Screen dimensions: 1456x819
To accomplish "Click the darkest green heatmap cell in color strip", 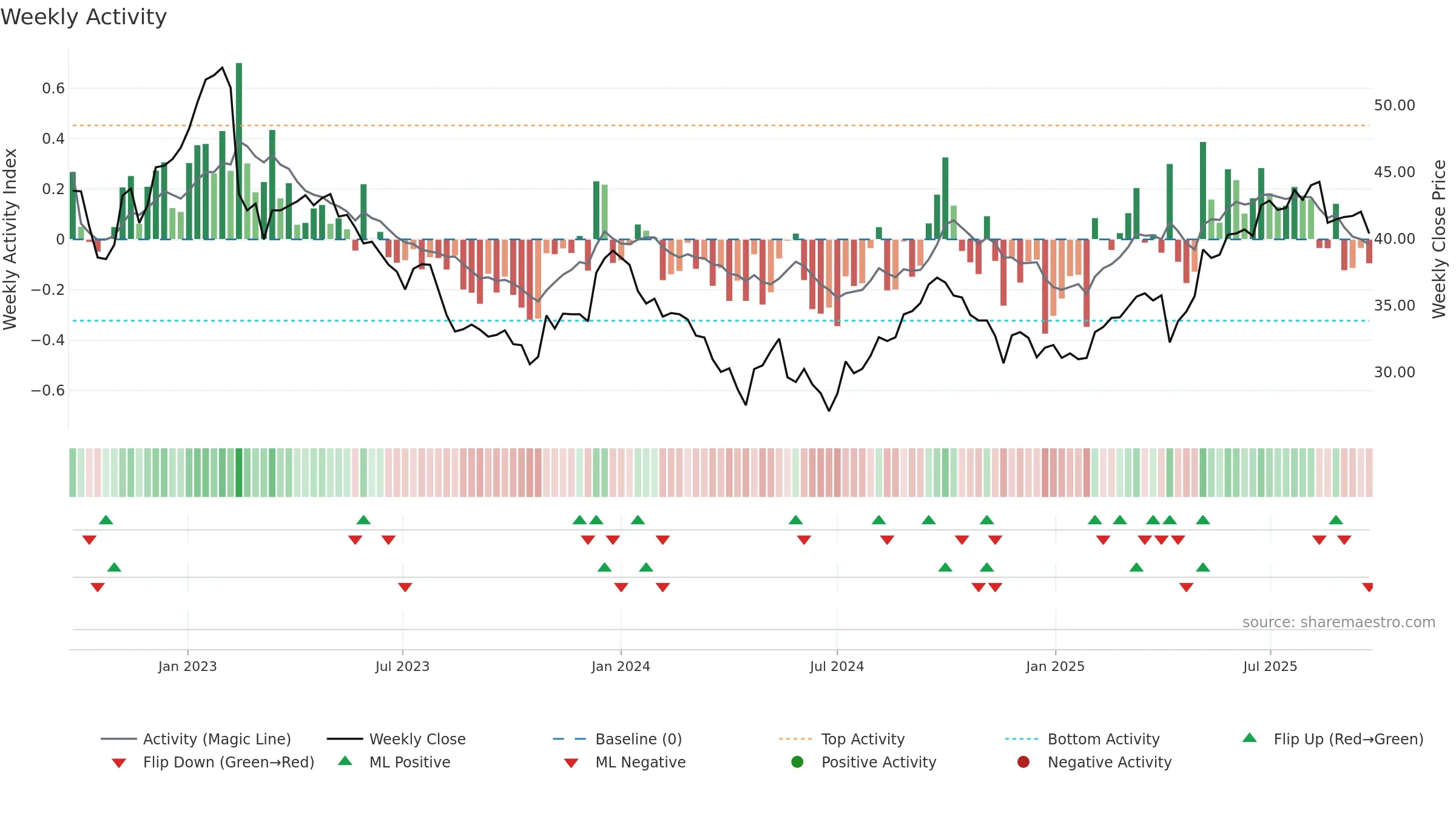I will point(239,473).
